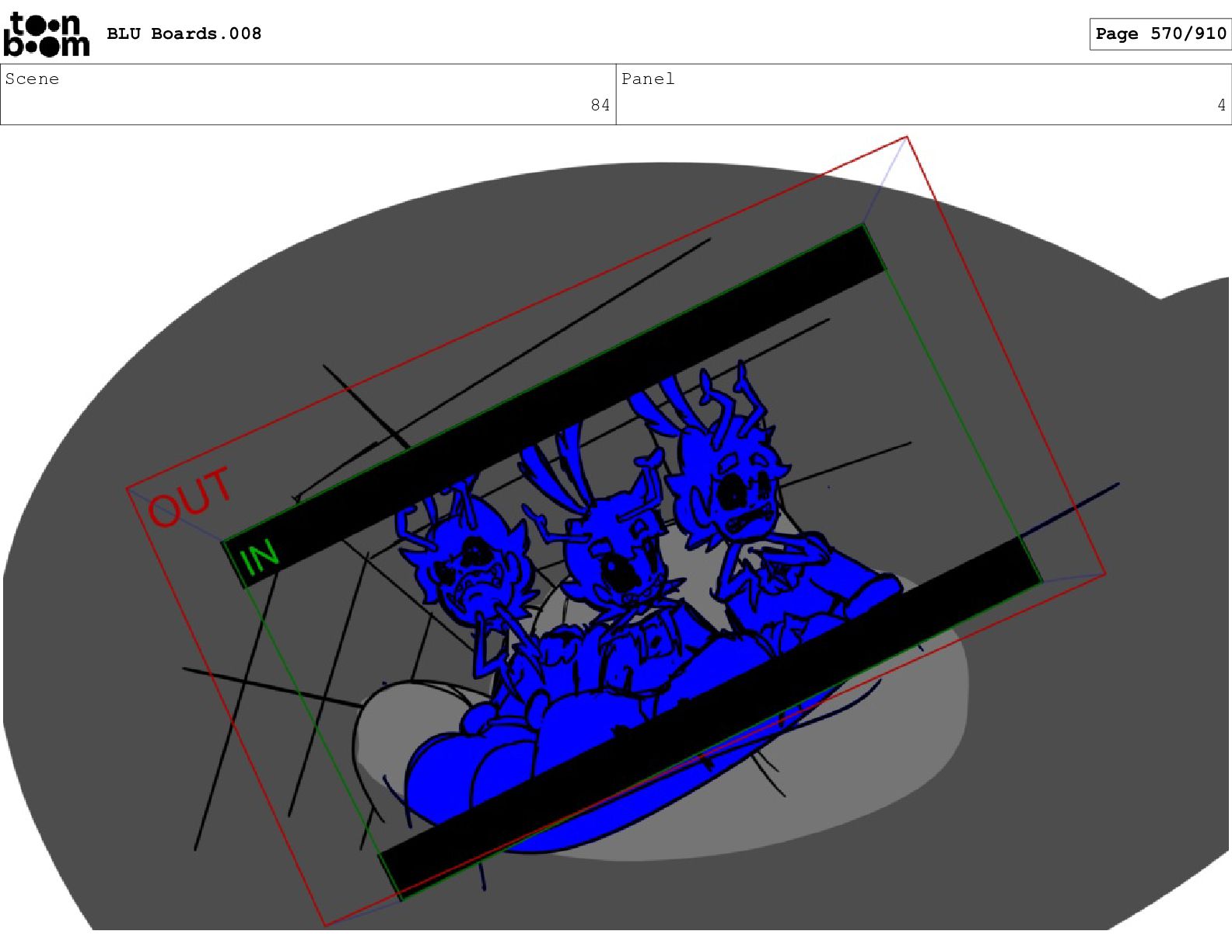Screen dimensions: 1232x952
Task: Click the green 'IN' camera frame label
Action: 259,558
